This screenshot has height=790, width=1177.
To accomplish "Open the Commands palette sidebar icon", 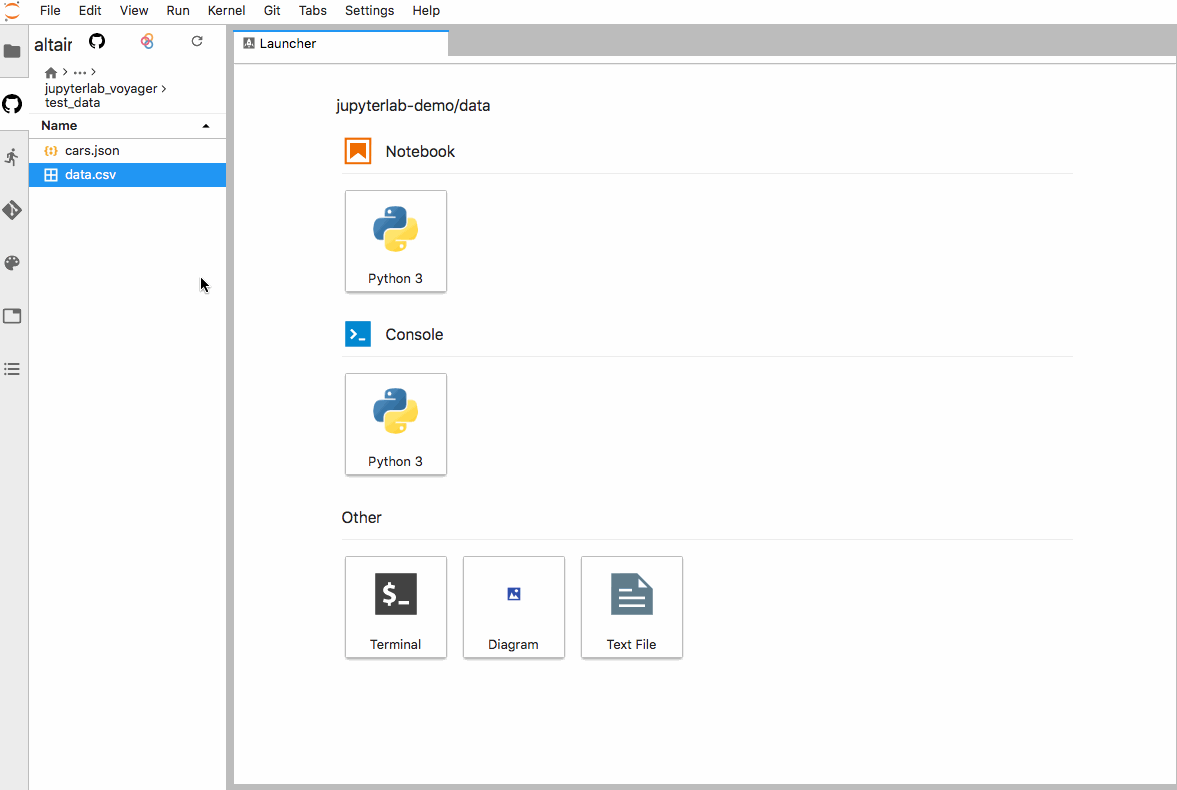I will (12, 263).
